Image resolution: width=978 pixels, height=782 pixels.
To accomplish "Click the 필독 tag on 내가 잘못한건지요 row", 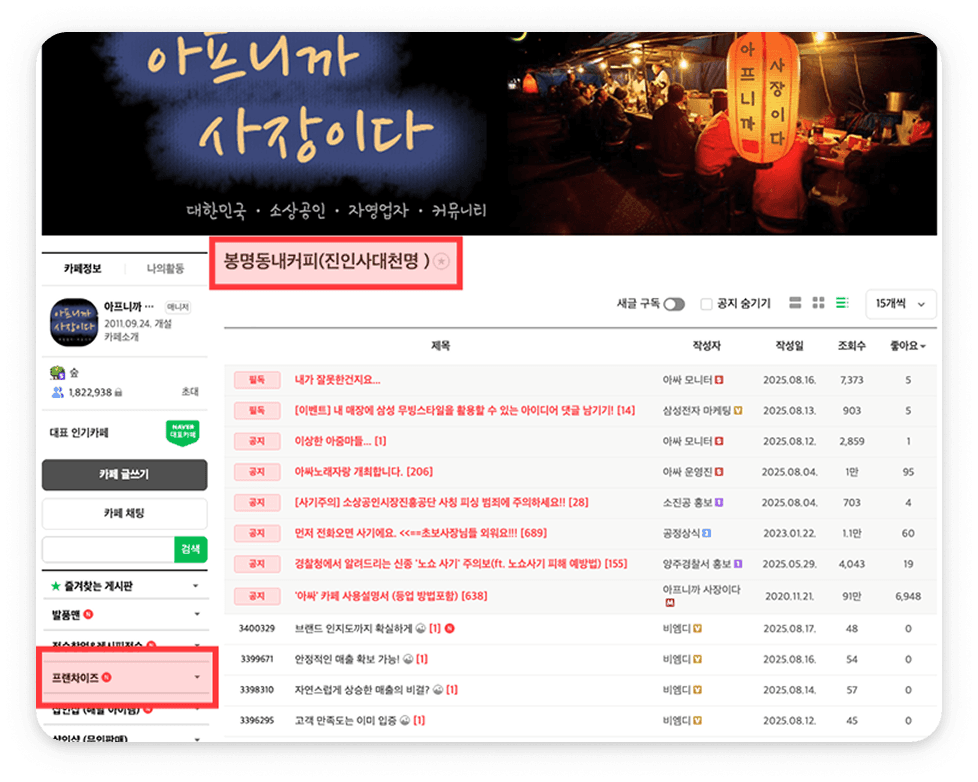I will click(x=257, y=380).
